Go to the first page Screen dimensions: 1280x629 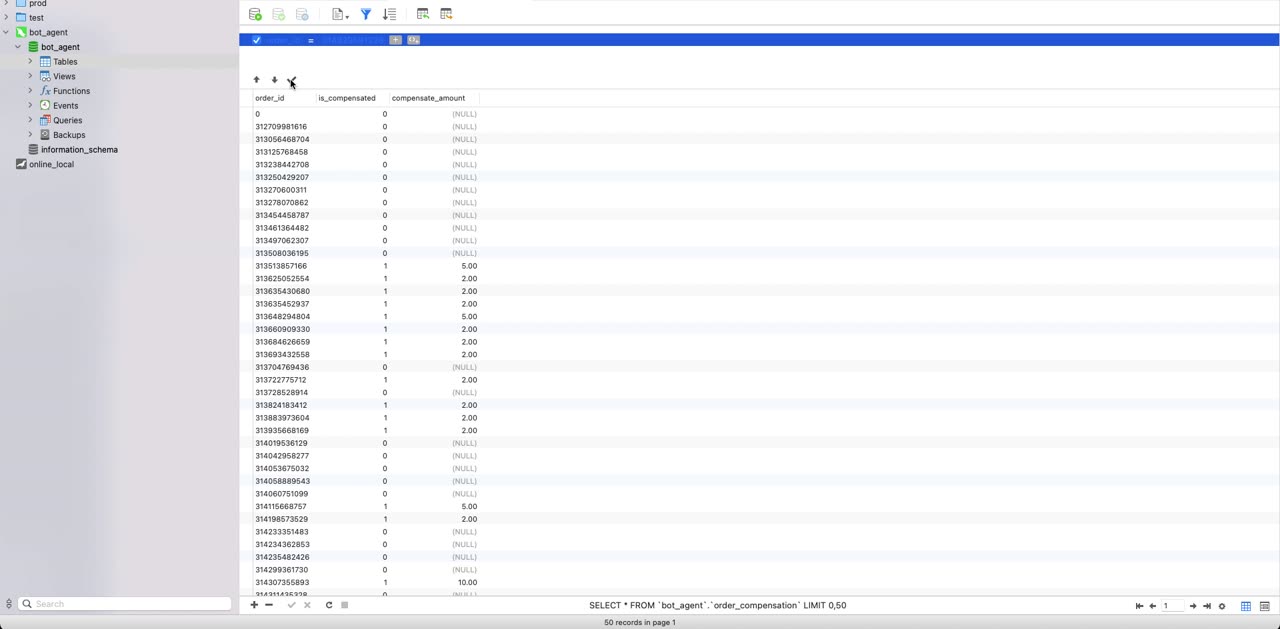tap(1139, 606)
